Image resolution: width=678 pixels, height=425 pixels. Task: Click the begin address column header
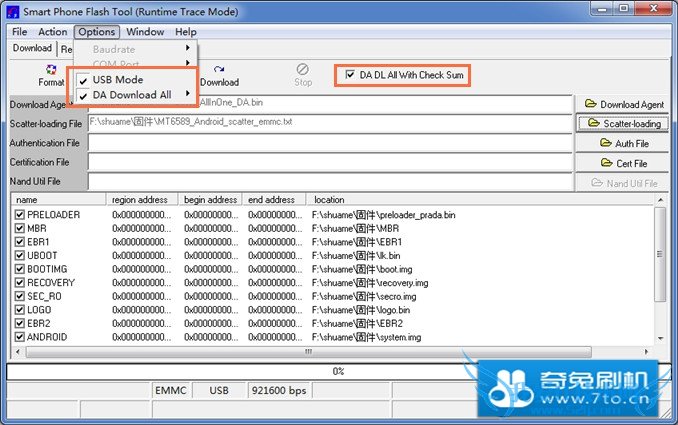click(x=211, y=199)
